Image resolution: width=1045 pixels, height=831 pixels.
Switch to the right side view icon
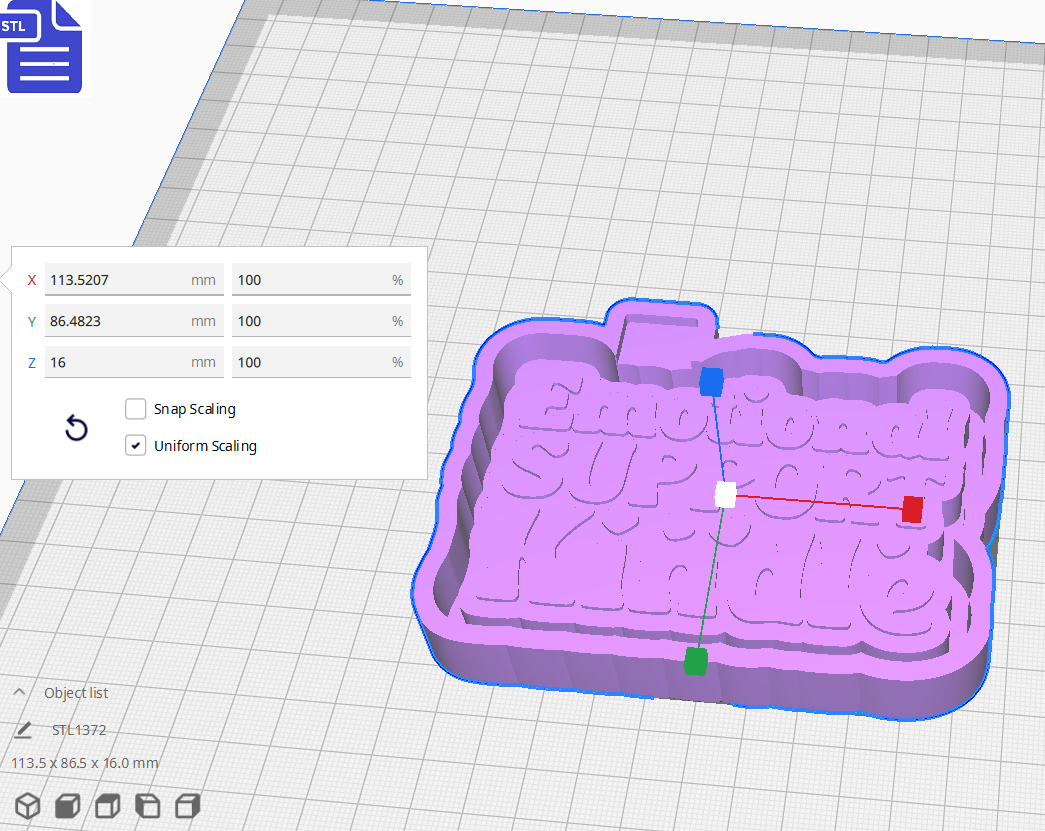point(187,805)
